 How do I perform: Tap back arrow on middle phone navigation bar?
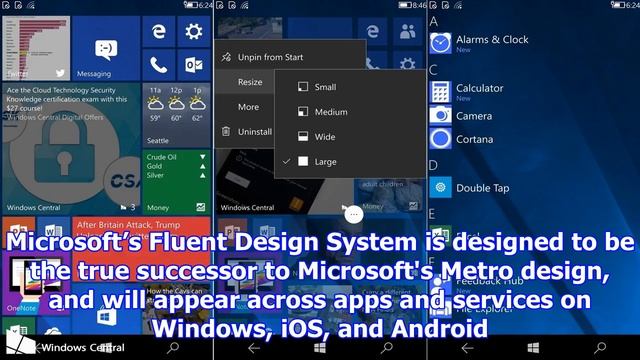tap(254, 348)
